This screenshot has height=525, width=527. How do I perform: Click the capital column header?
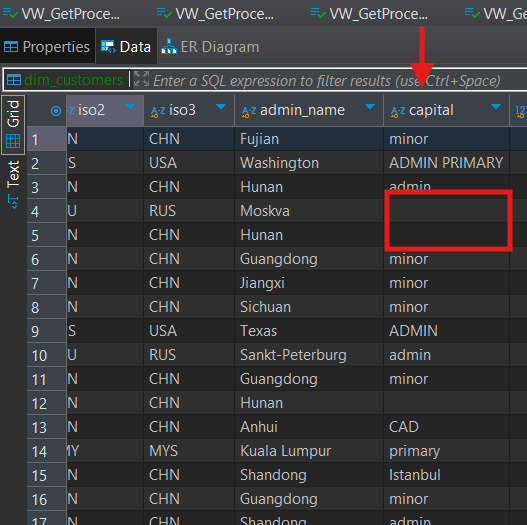coord(446,110)
